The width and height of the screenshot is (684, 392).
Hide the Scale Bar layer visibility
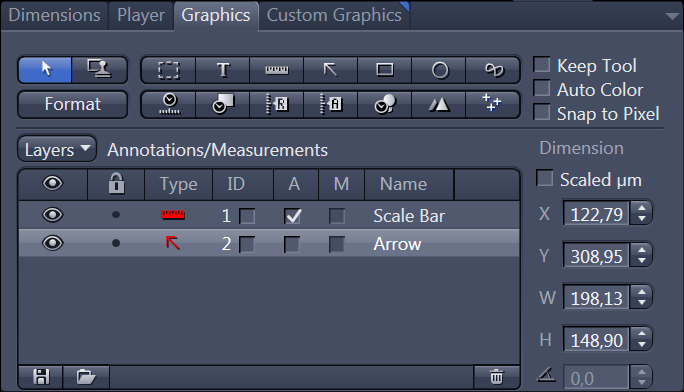click(x=53, y=215)
